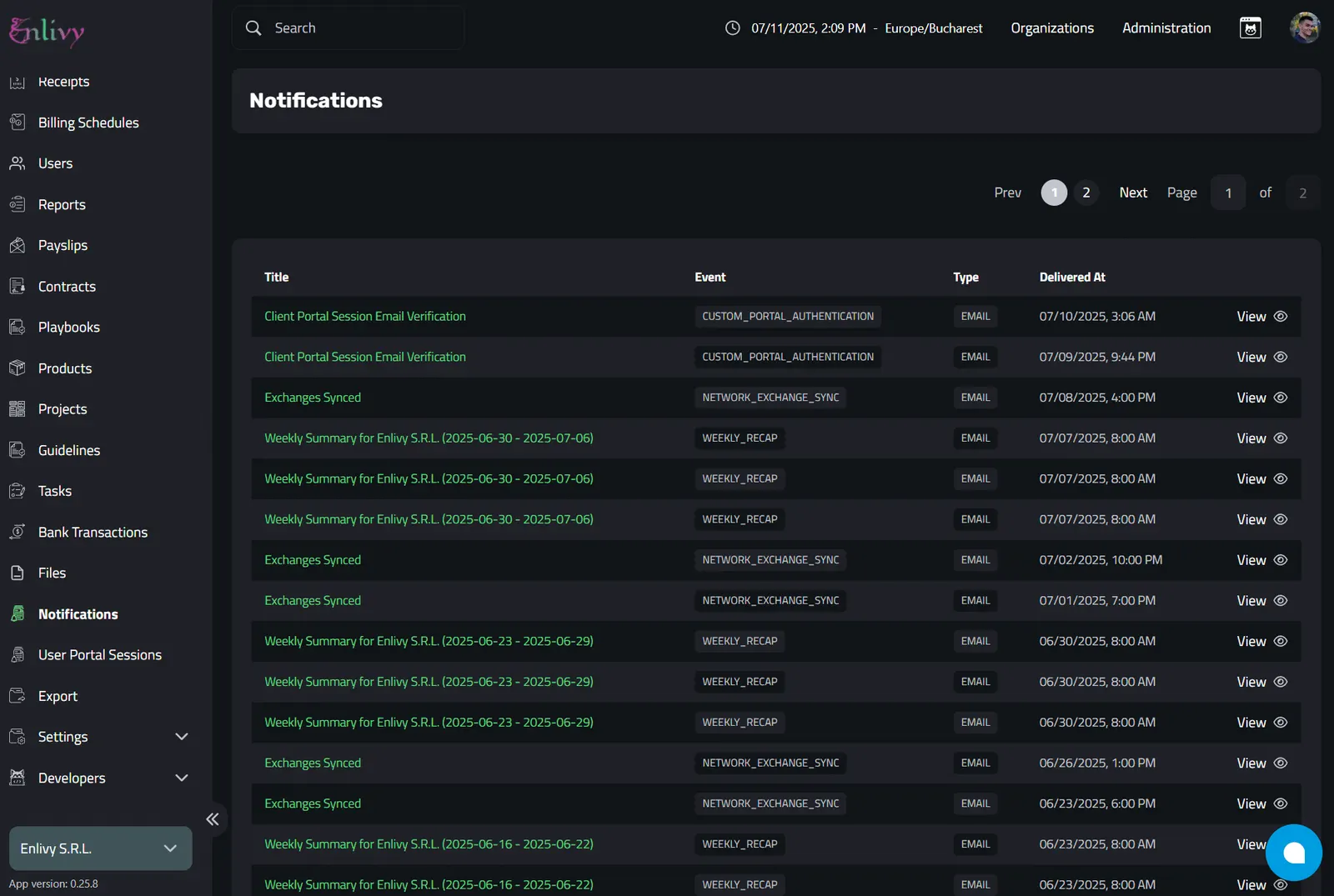Click the search magnifier icon

point(253,28)
